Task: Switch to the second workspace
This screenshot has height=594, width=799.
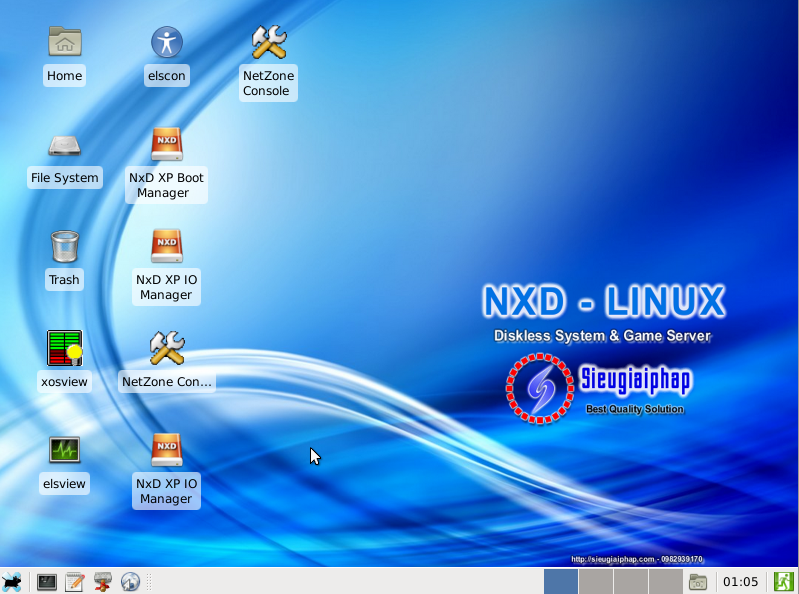Action: tap(596, 582)
